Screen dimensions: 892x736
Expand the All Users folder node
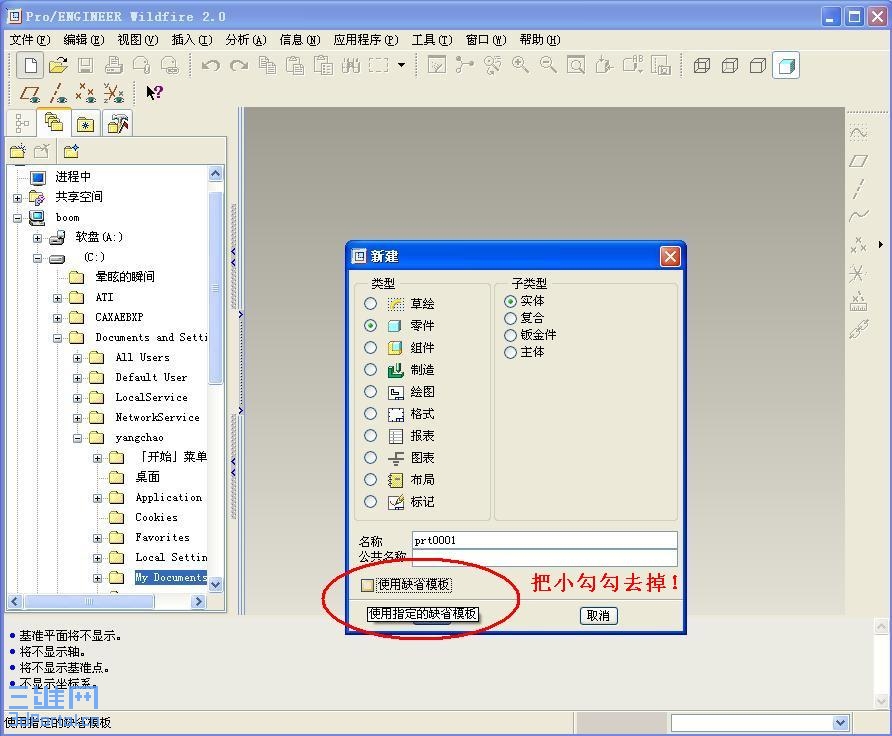[77, 358]
